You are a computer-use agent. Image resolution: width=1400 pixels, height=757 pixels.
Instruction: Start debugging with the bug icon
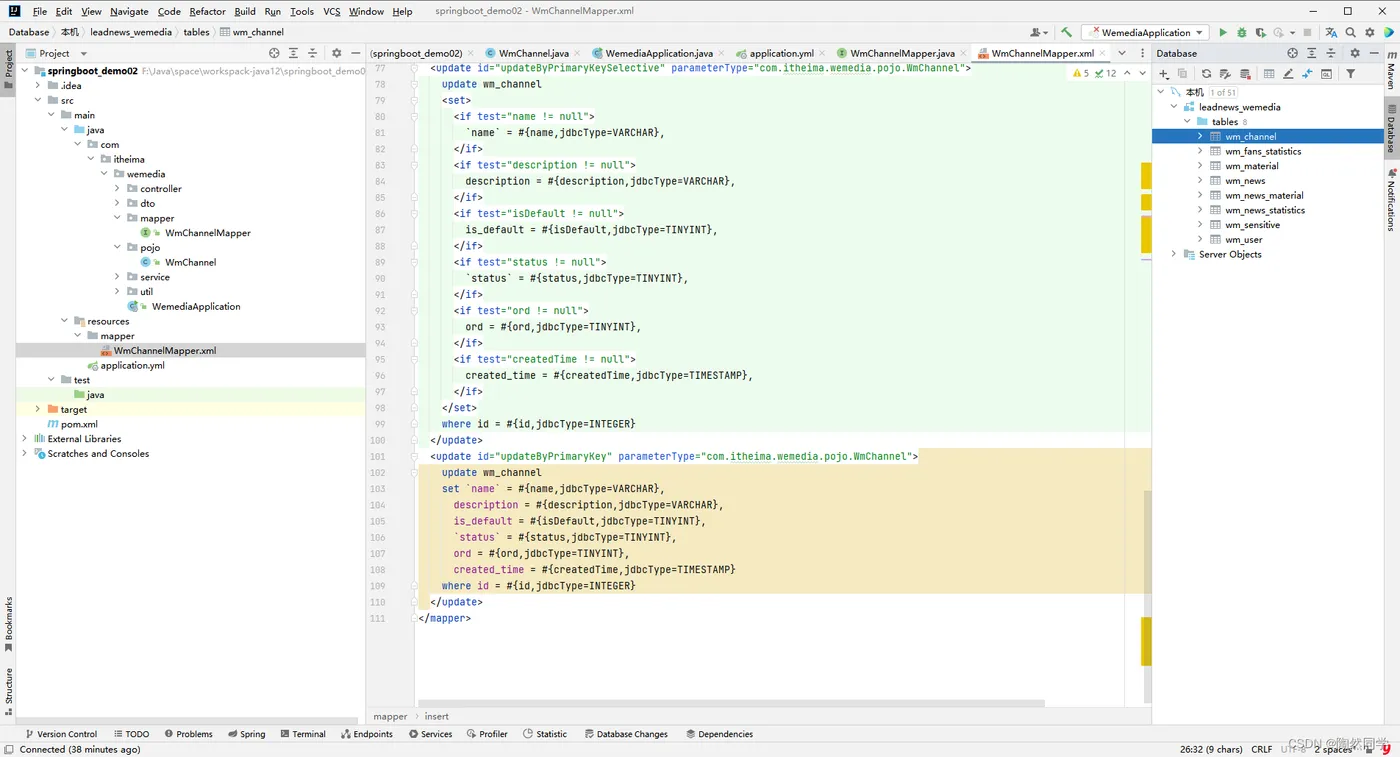click(x=1242, y=33)
